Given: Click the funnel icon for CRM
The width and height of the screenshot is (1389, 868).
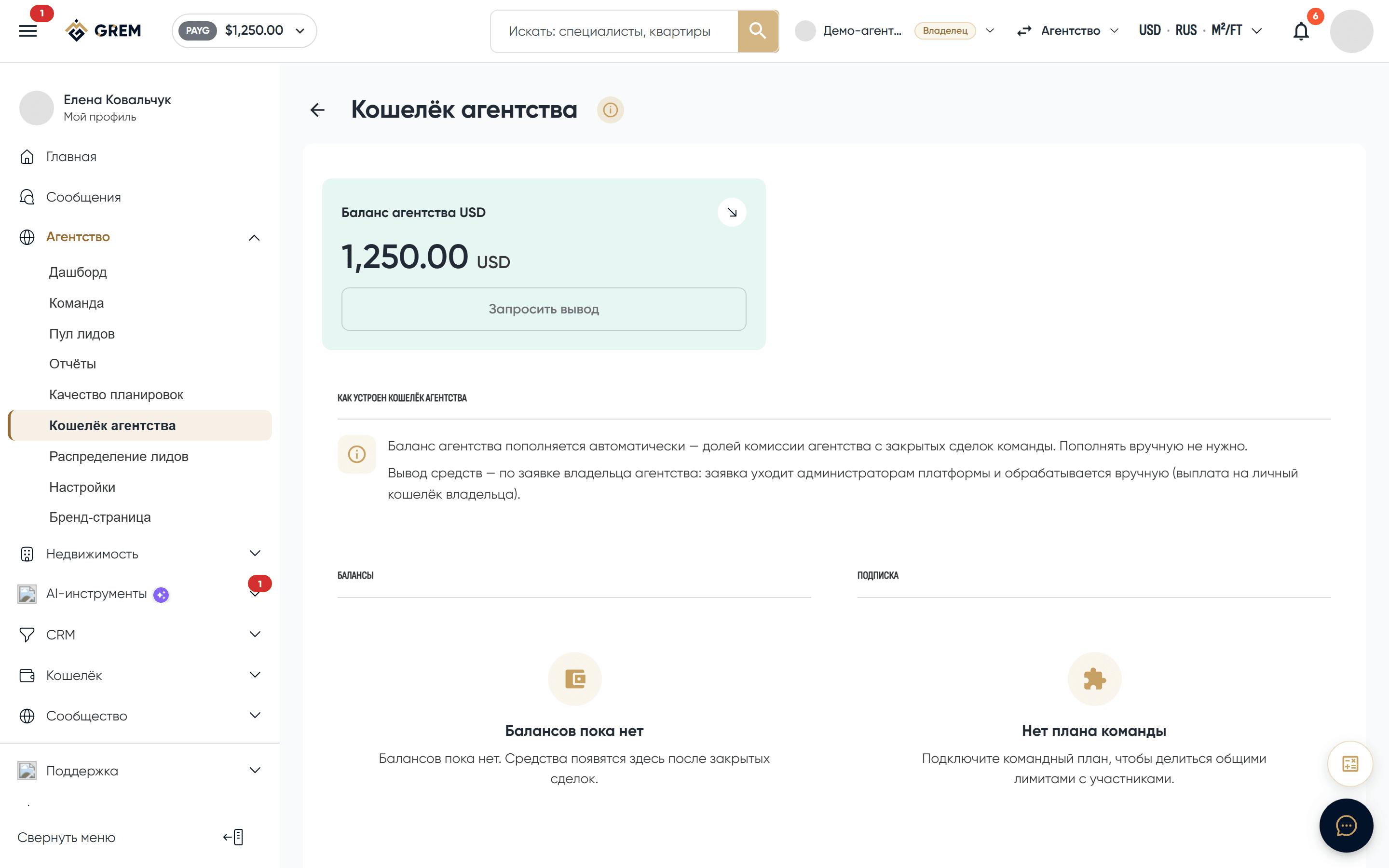Looking at the screenshot, I should [27, 634].
